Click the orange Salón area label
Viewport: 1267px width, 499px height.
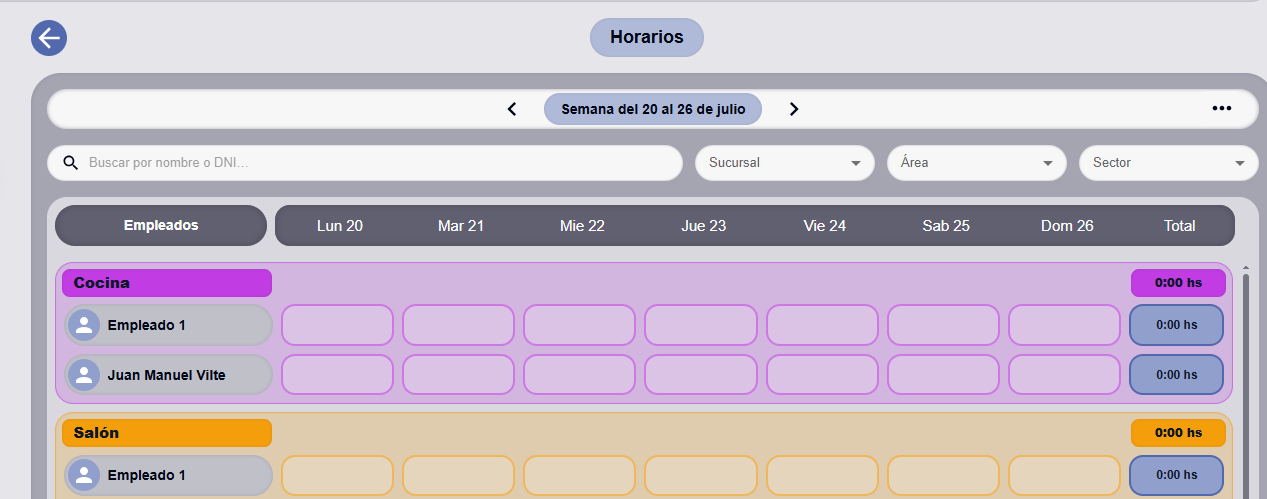coord(167,433)
